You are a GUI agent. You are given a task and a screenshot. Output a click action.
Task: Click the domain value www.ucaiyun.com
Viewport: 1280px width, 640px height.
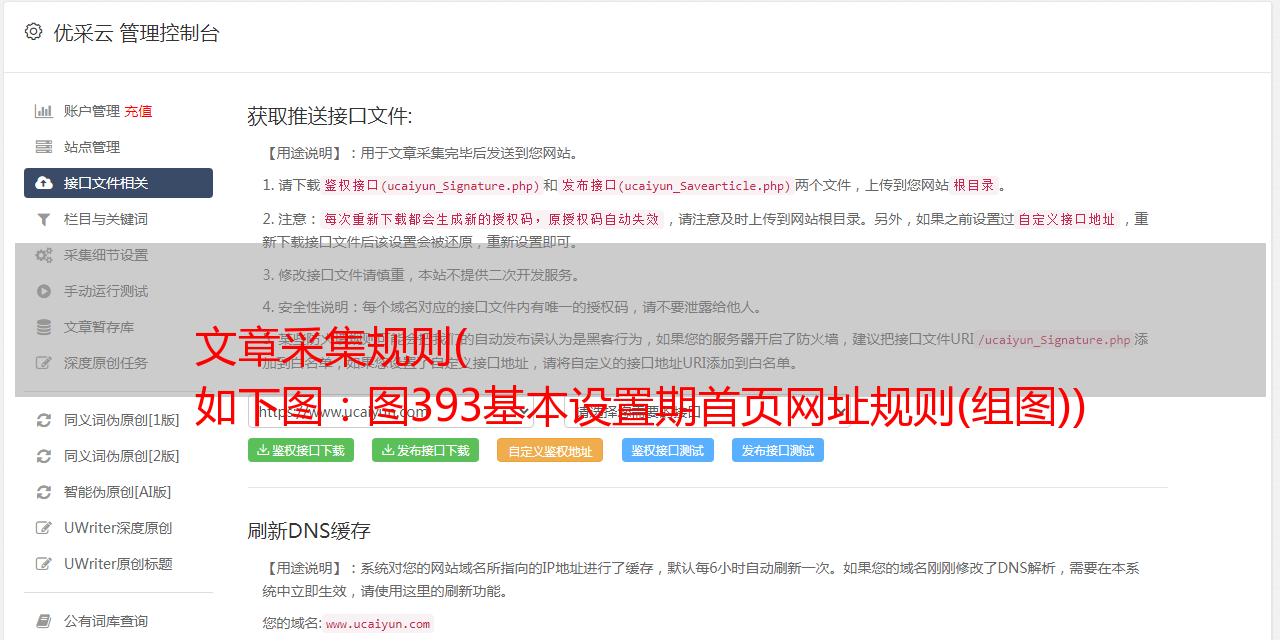click(x=378, y=623)
